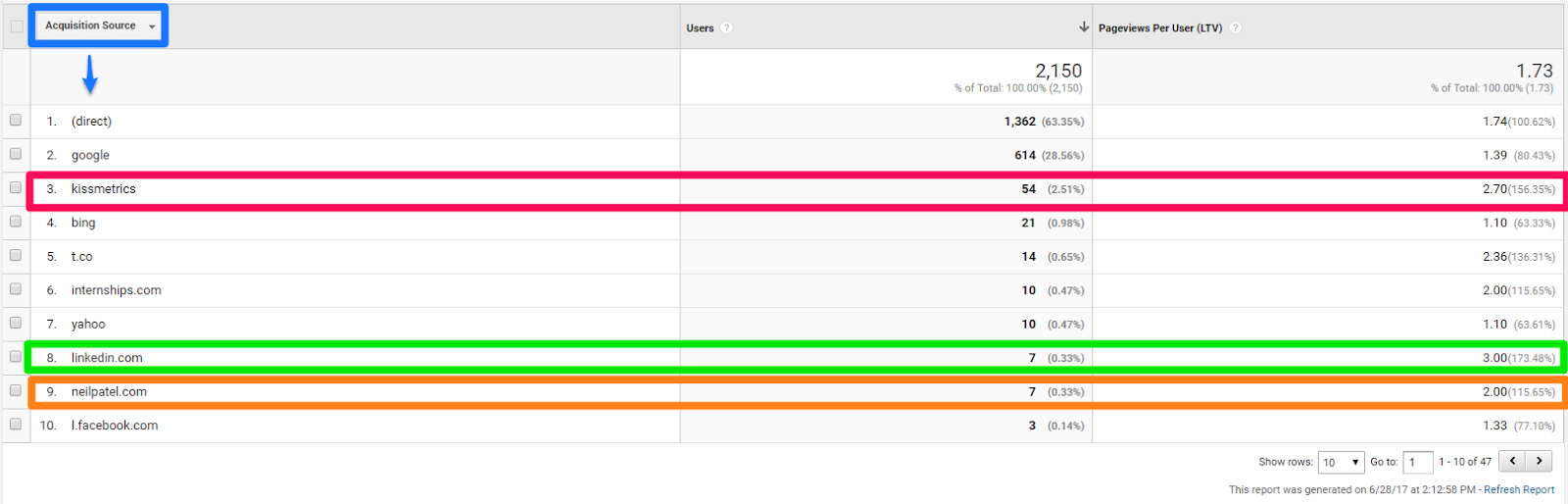This screenshot has width=1568, height=504.
Task: Open the Users column help icon
Action: (726, 27)
